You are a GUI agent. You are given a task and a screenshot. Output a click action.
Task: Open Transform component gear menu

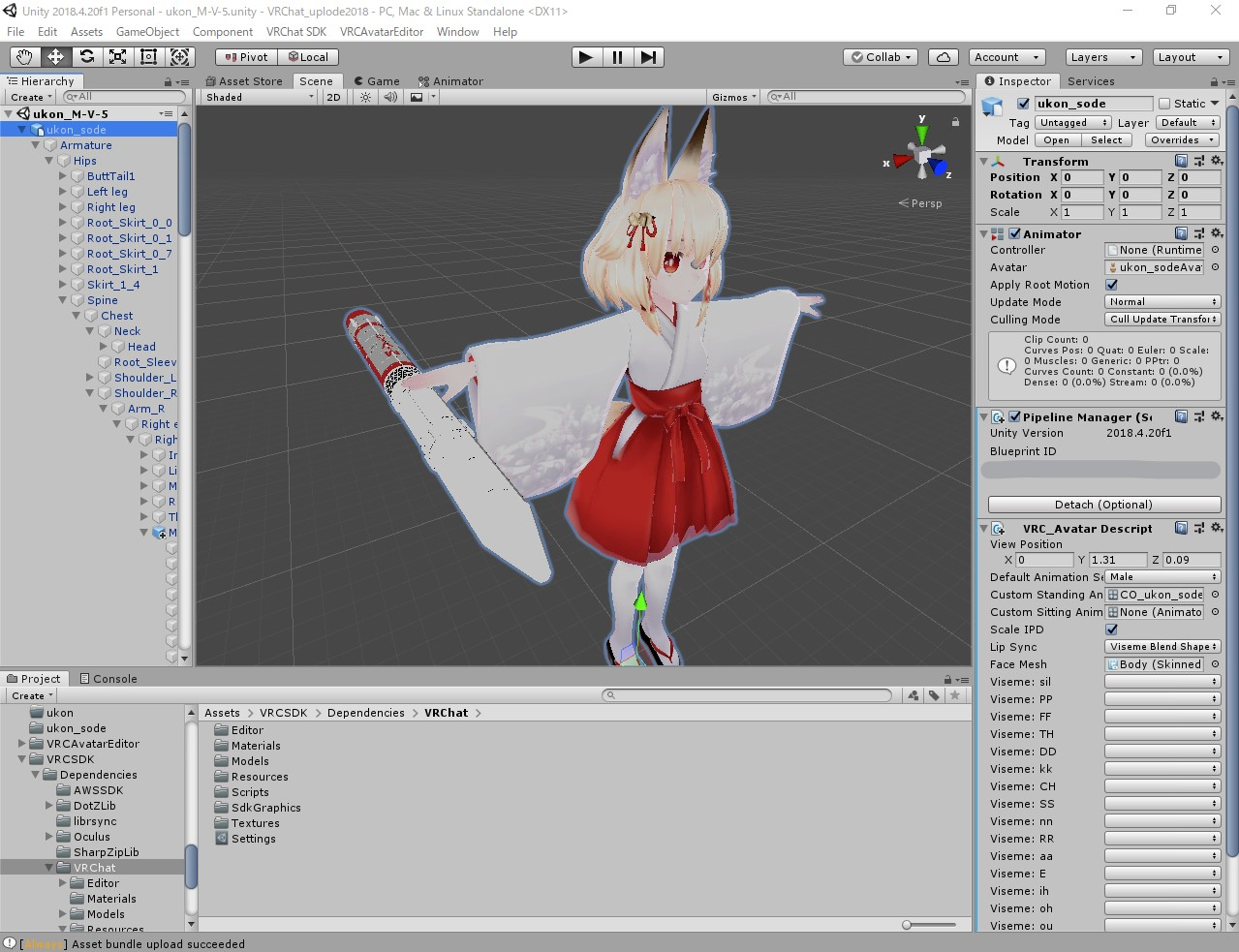point(1217,161)
